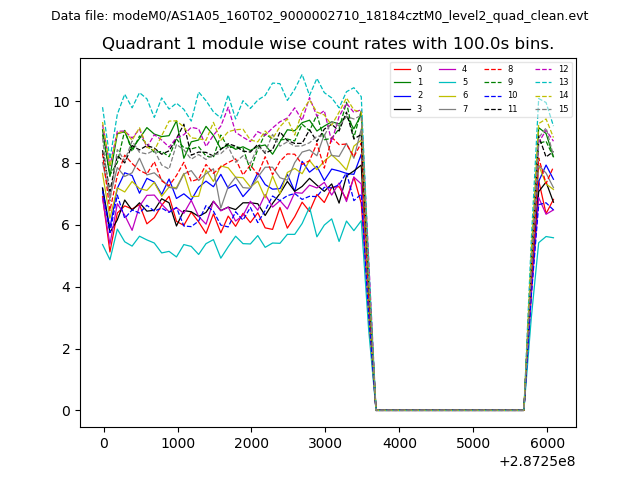
Task: Click the yellow solid line legend entry 6
Action: (x=453, y=95)
